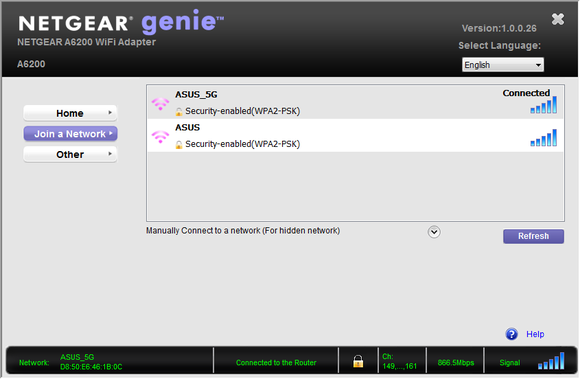Viewport: 580px width, 379px height.
Task: Click MAC address D8:50:E6:46:1B:0C in status bar
Action: point(91,367)
